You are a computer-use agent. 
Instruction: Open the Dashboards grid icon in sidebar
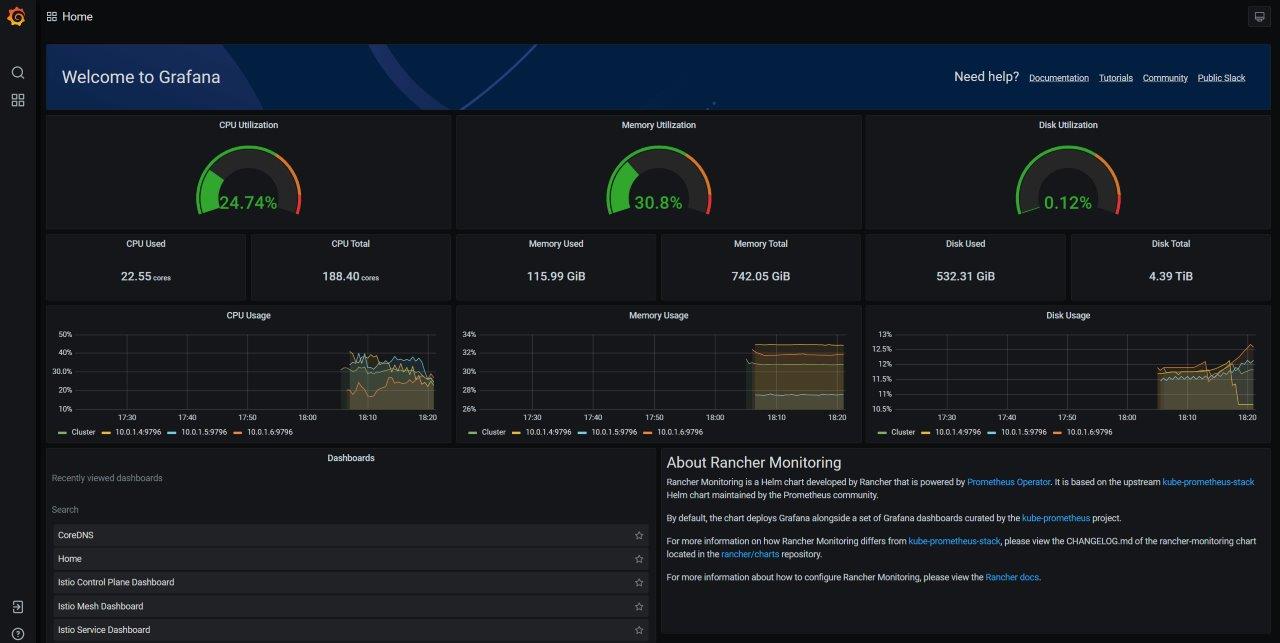pos(17,100)
